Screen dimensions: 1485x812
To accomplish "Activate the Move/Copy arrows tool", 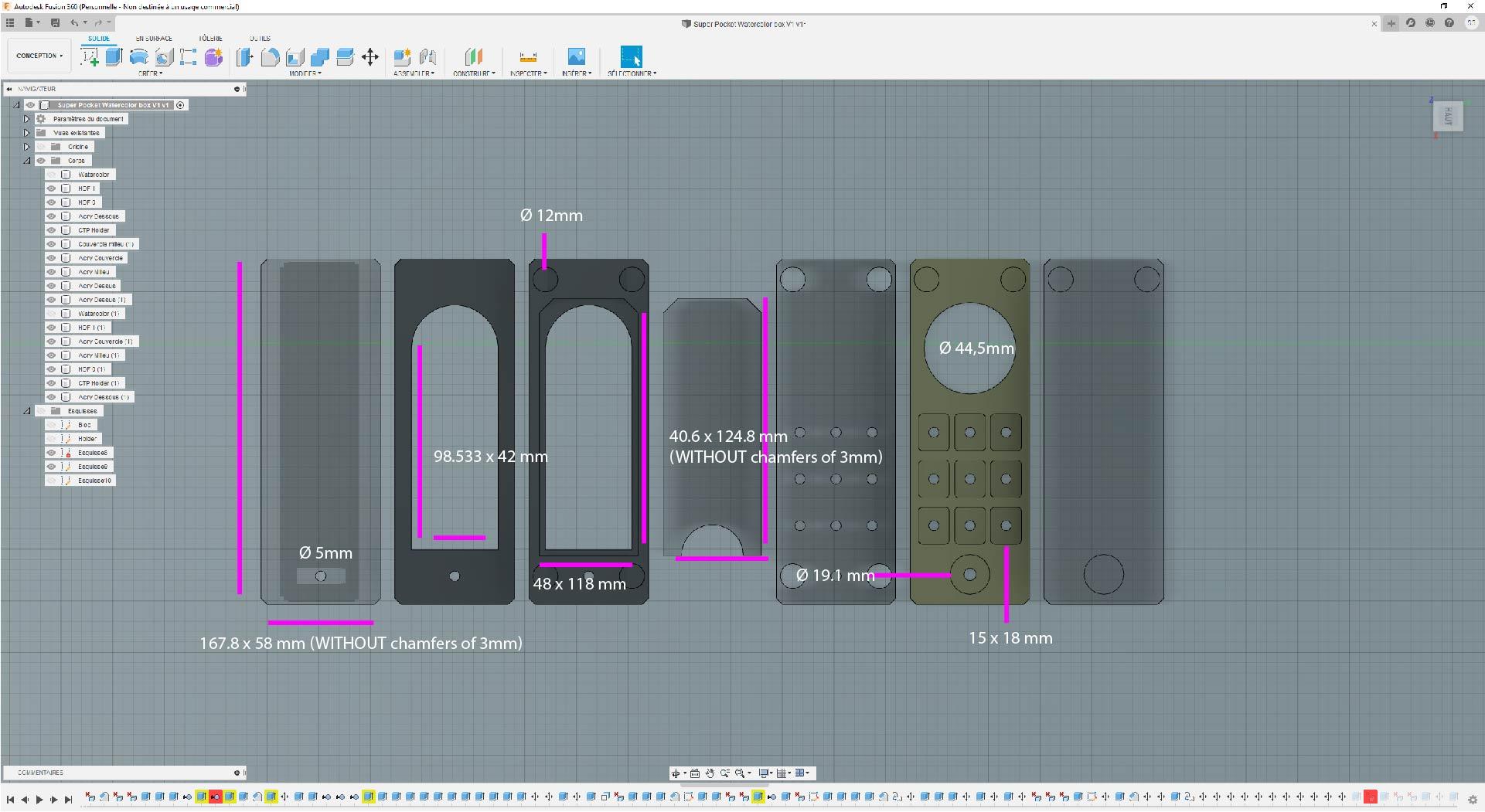I will tap(370, 56).
